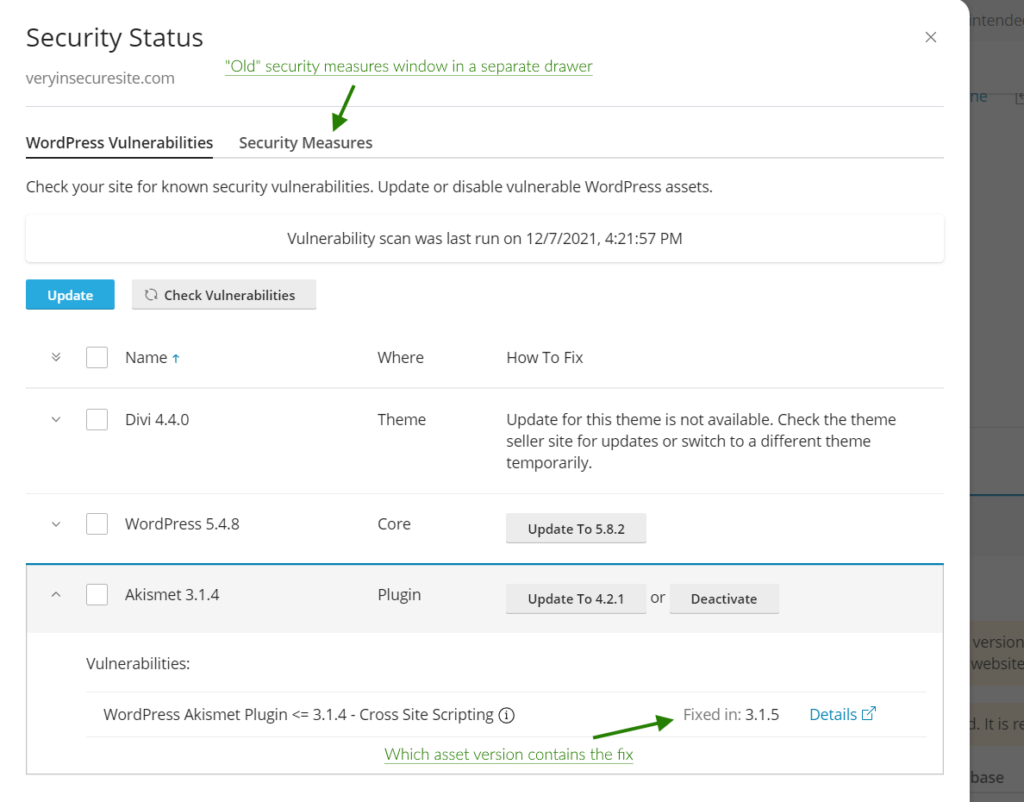Click Update To 4.2.1 button
Screen dimensions: 1024x802
[x=576, y=598]
